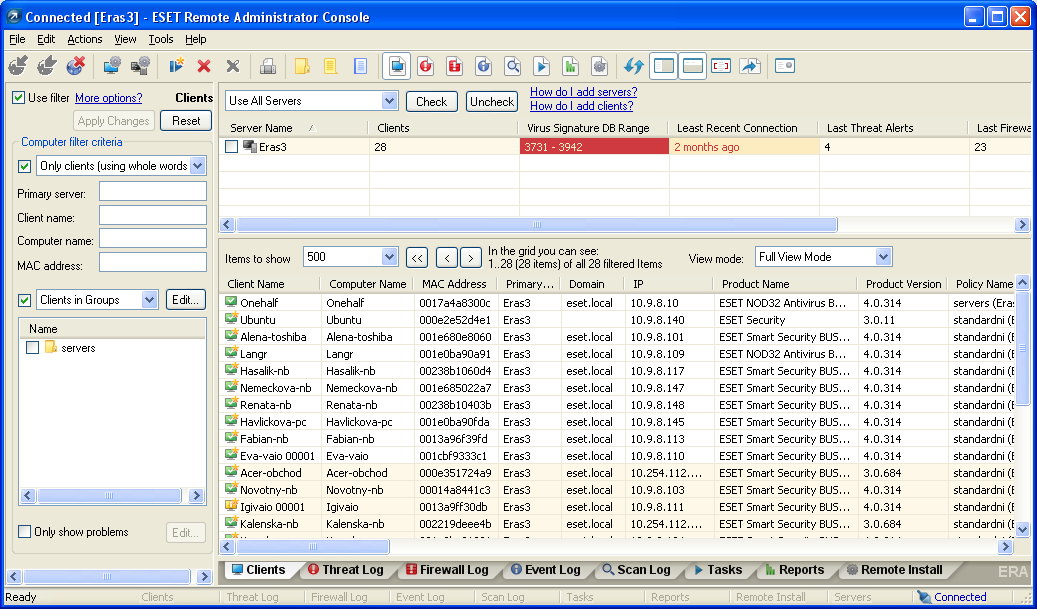Select the Nemeckova-nb client row

(x=616, y=388)
